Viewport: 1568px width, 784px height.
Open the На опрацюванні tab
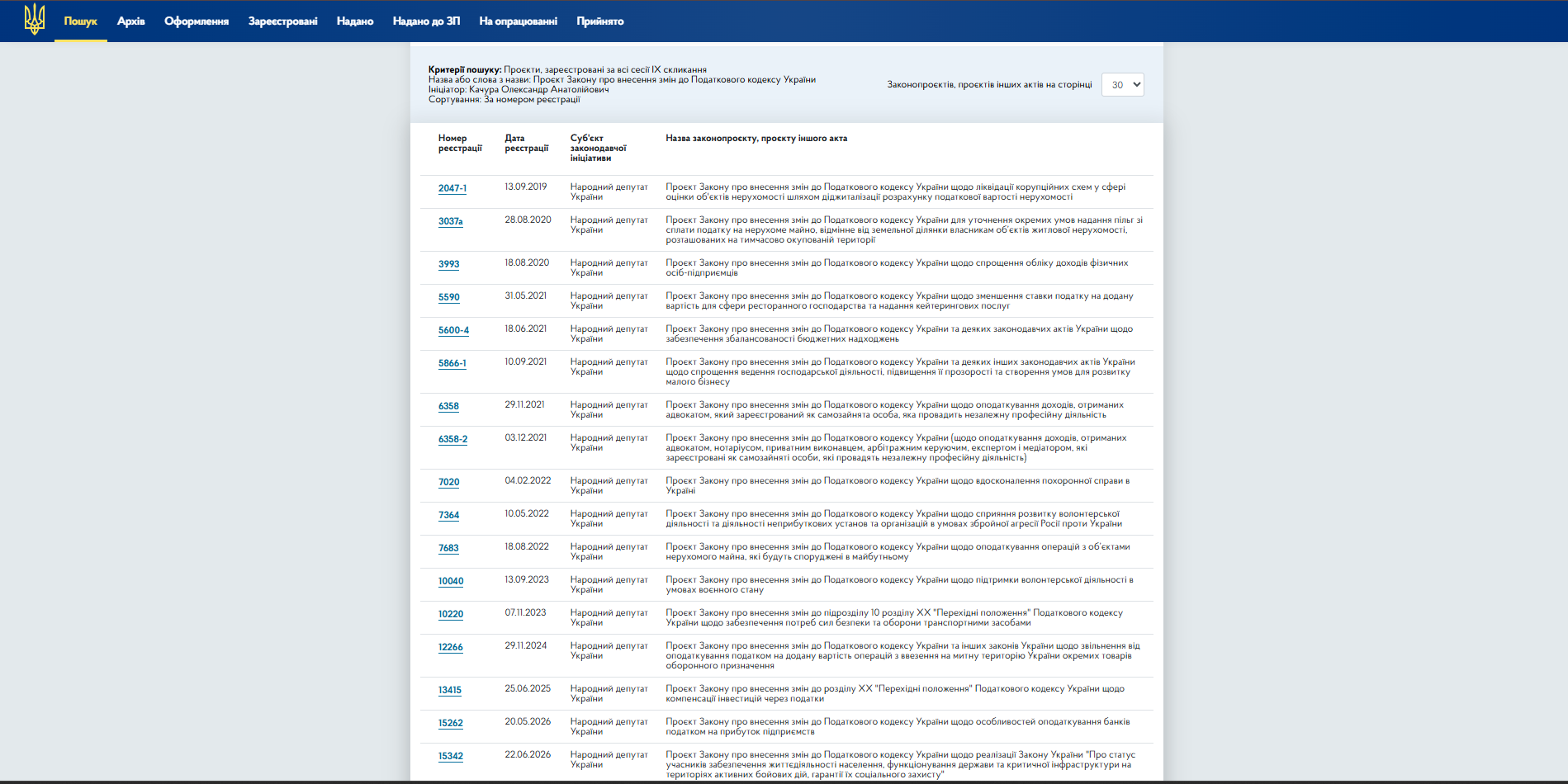point(519,21)
